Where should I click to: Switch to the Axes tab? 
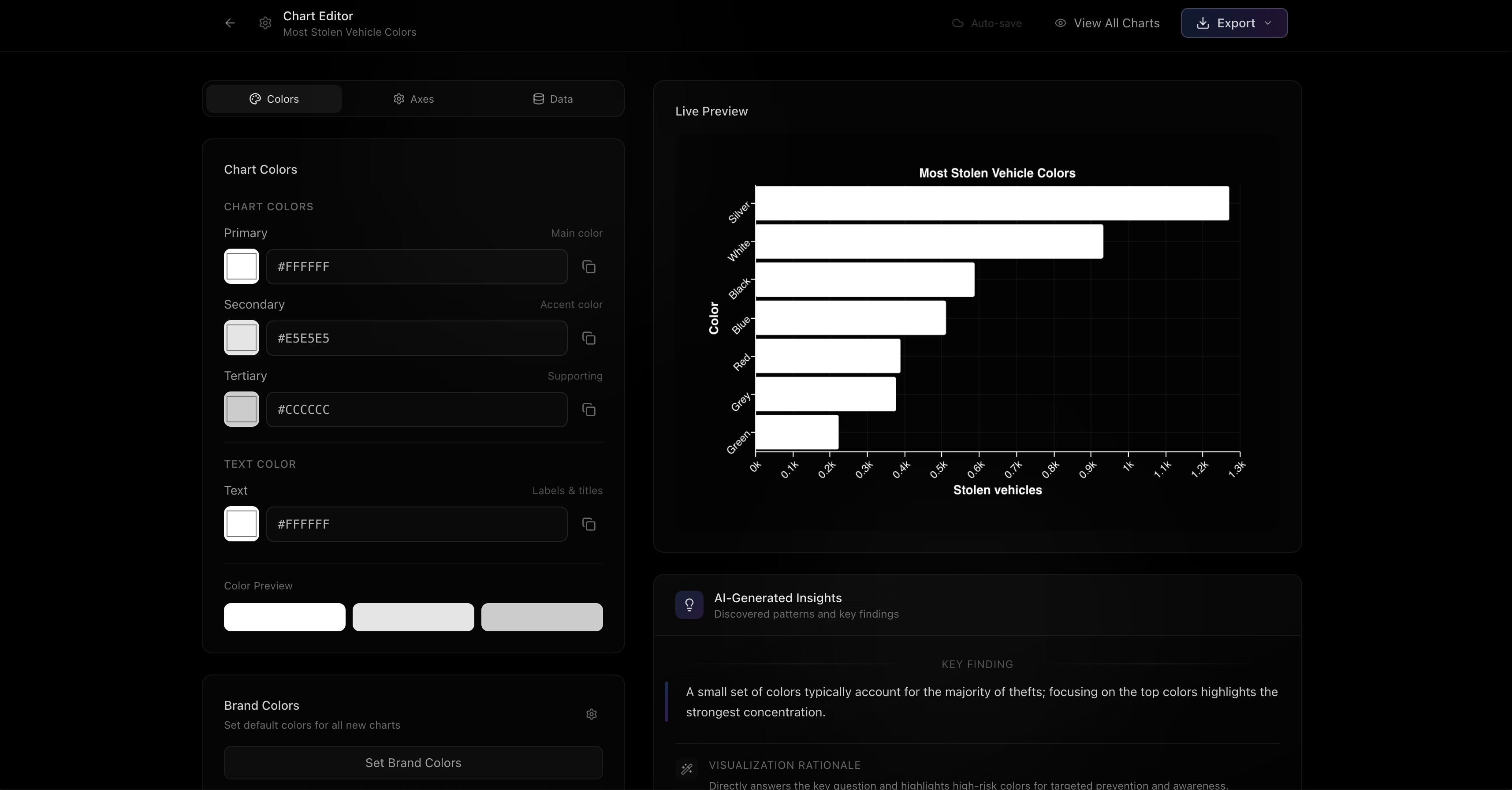click(413, 99)
